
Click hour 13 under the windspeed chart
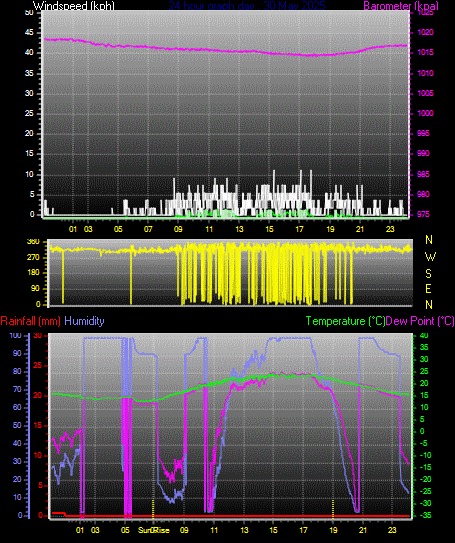[x=239, y=229]
